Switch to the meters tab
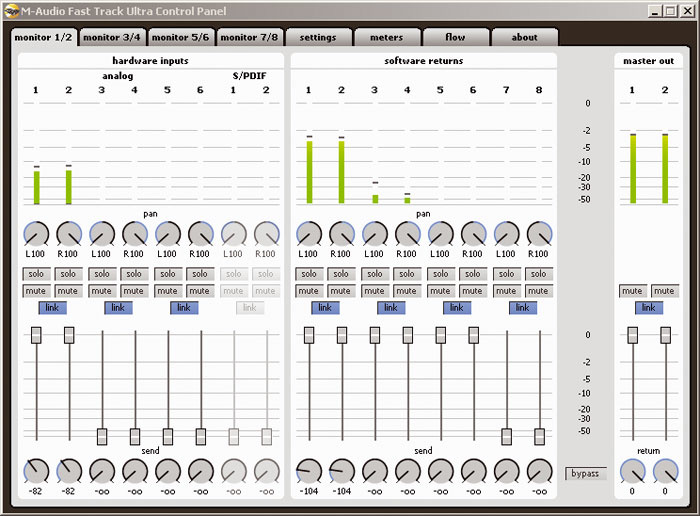The height and width of the screenshot is (516, 700). [x=387, y=37]
